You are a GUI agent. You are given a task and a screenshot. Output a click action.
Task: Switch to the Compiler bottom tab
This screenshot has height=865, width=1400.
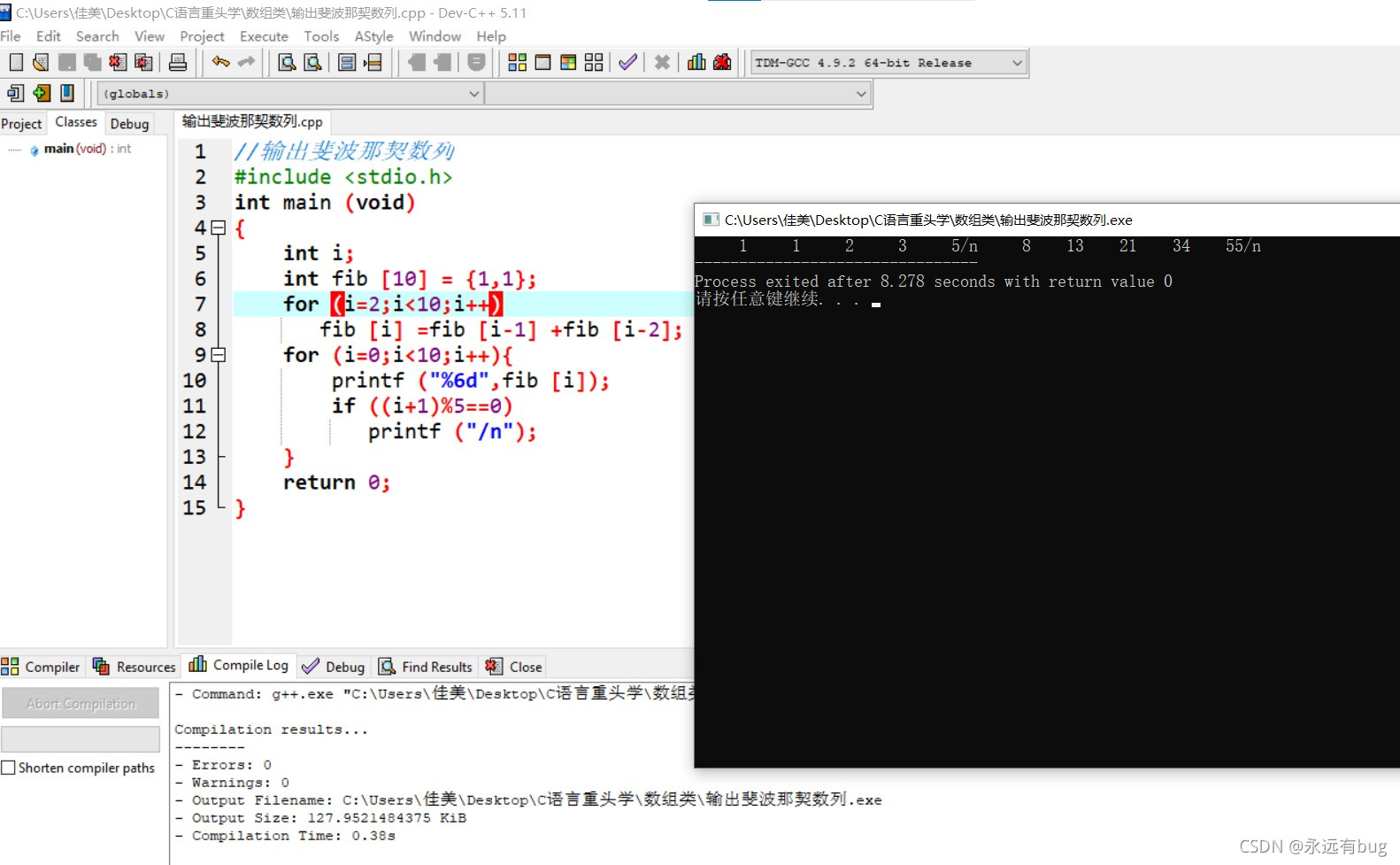41,667
